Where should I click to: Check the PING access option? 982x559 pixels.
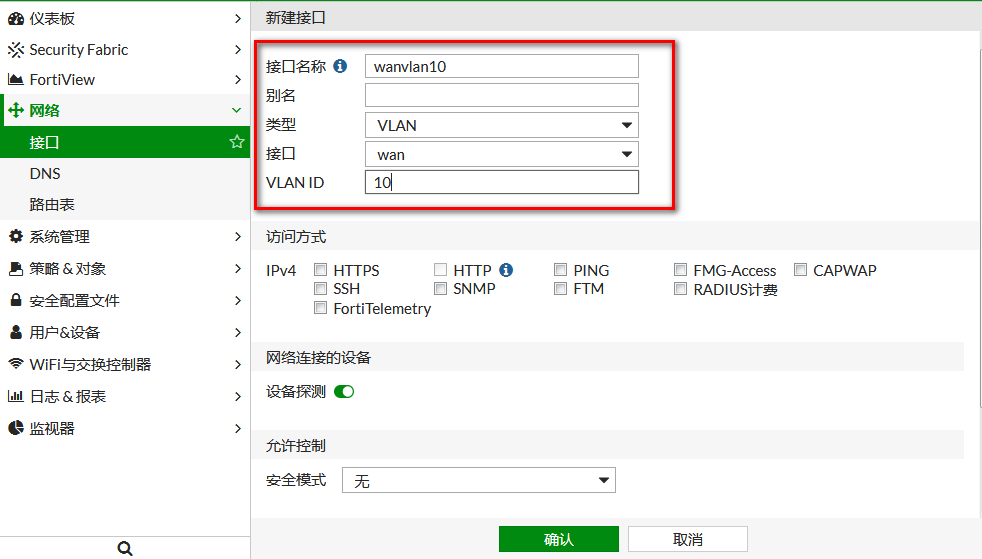(561, 270)
